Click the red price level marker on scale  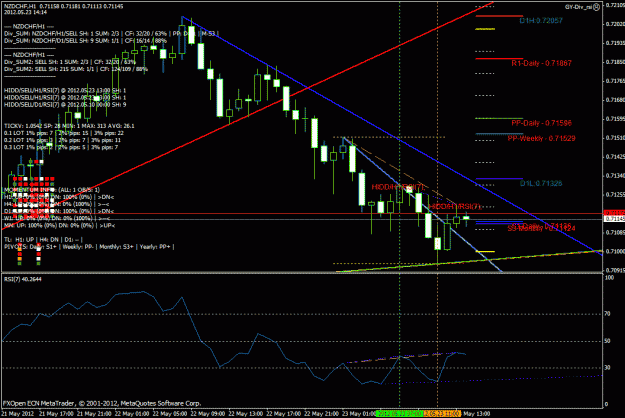(614, 213)
